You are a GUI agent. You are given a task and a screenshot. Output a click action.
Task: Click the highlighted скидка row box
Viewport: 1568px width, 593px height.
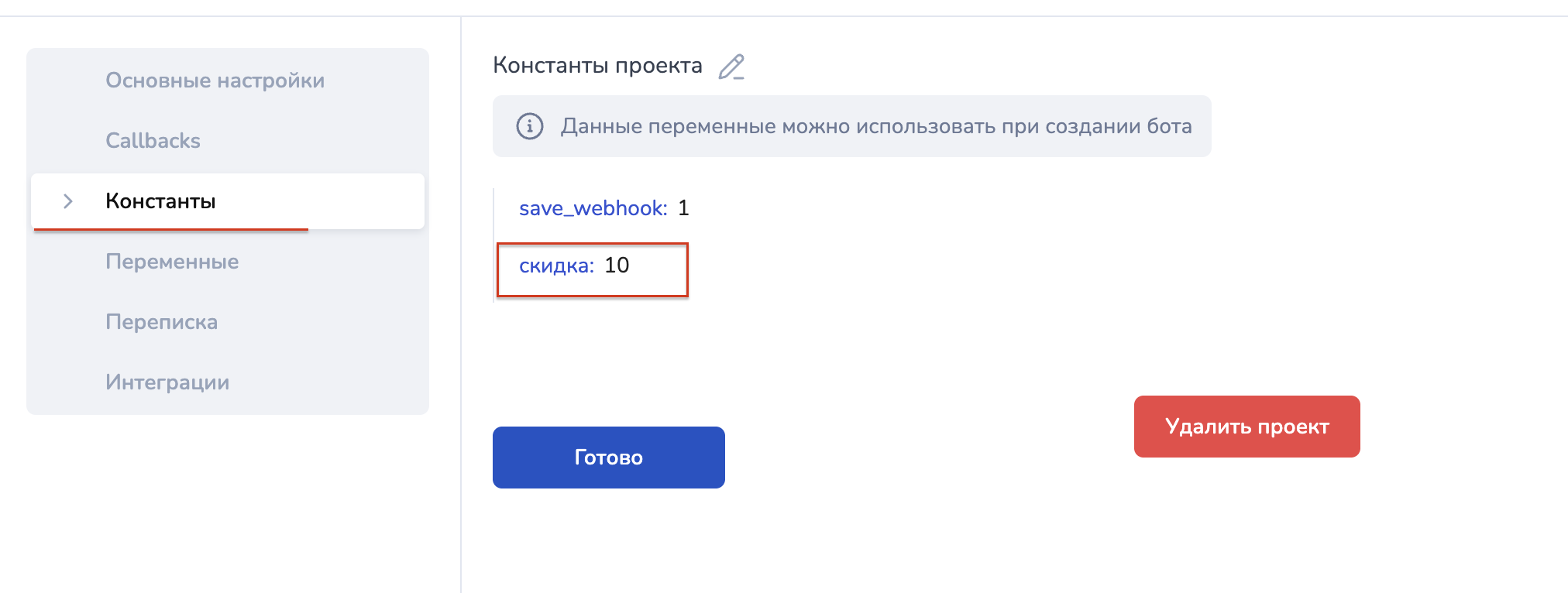pyautogui.click(x=593, y=270)
